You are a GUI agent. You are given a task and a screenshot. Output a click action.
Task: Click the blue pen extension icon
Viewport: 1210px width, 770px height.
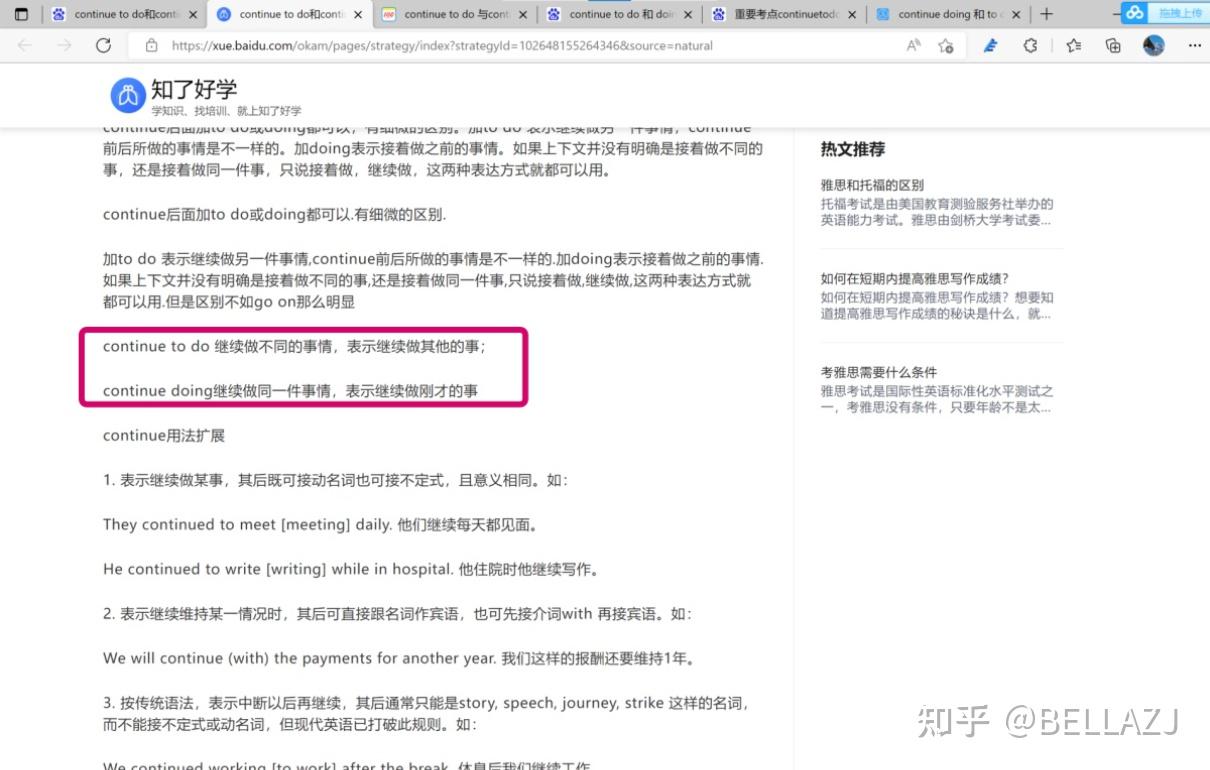991,45
